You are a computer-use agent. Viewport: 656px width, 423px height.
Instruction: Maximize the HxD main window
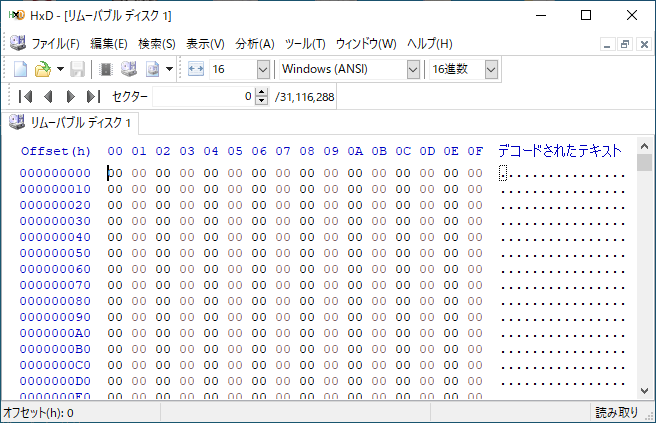(x=586, y=15)
